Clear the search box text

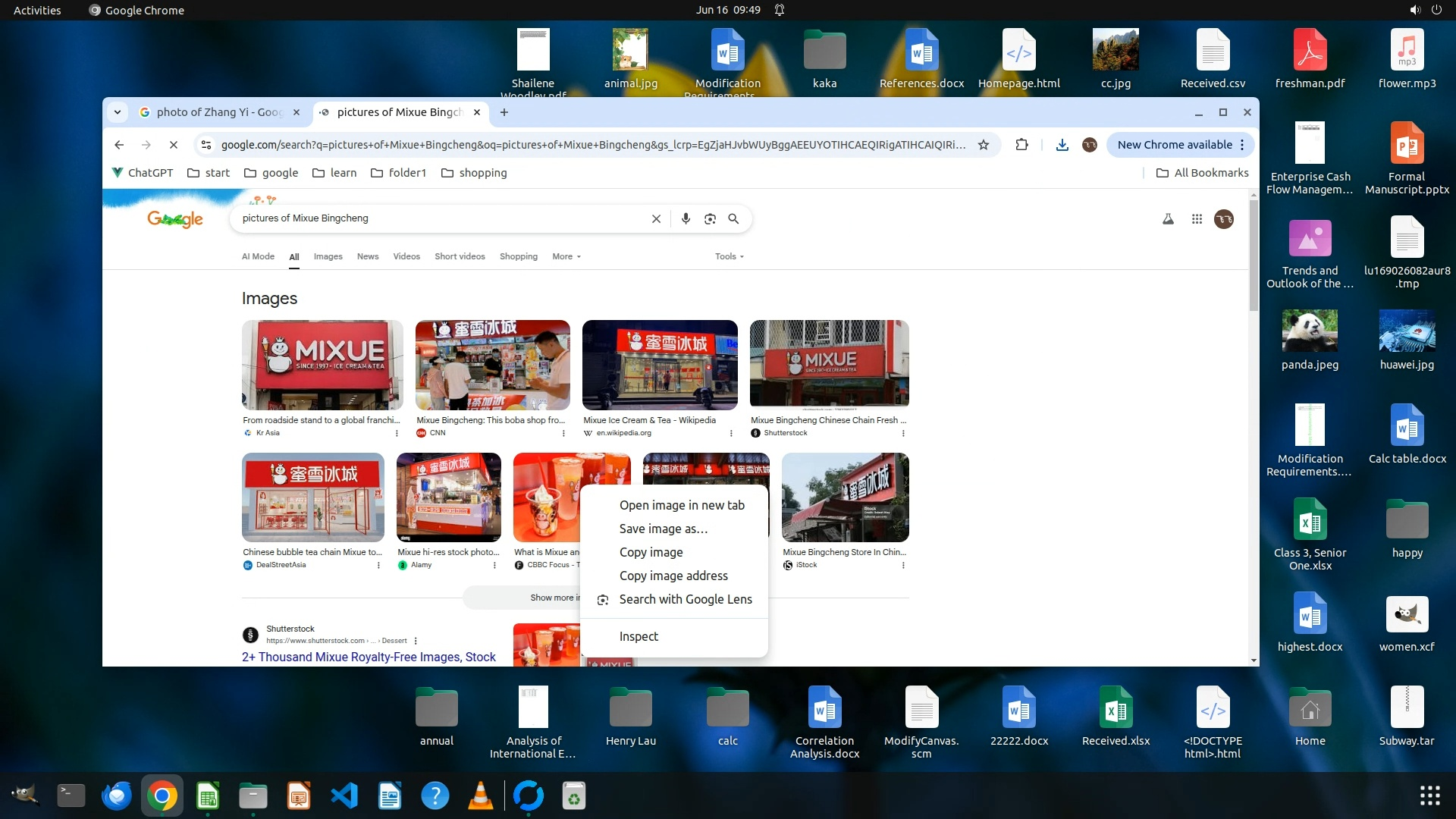tap(656, 218)
